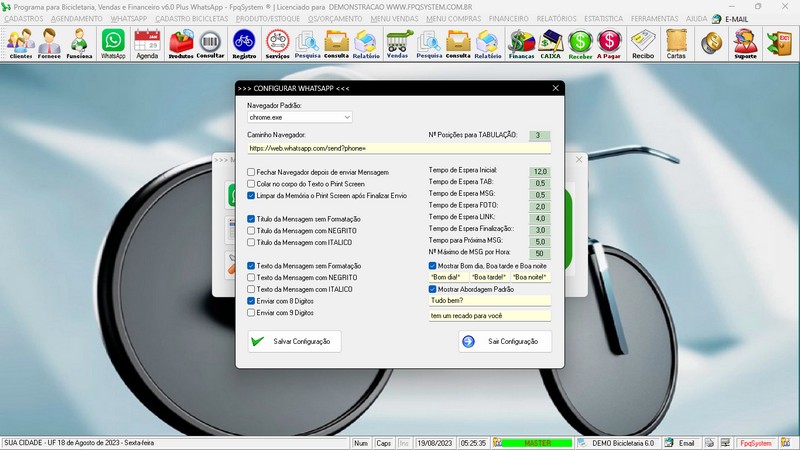800x450 pixels.
Task: Enable Enviar com 9 Dígitos option
Action: [x=252, y=312]
